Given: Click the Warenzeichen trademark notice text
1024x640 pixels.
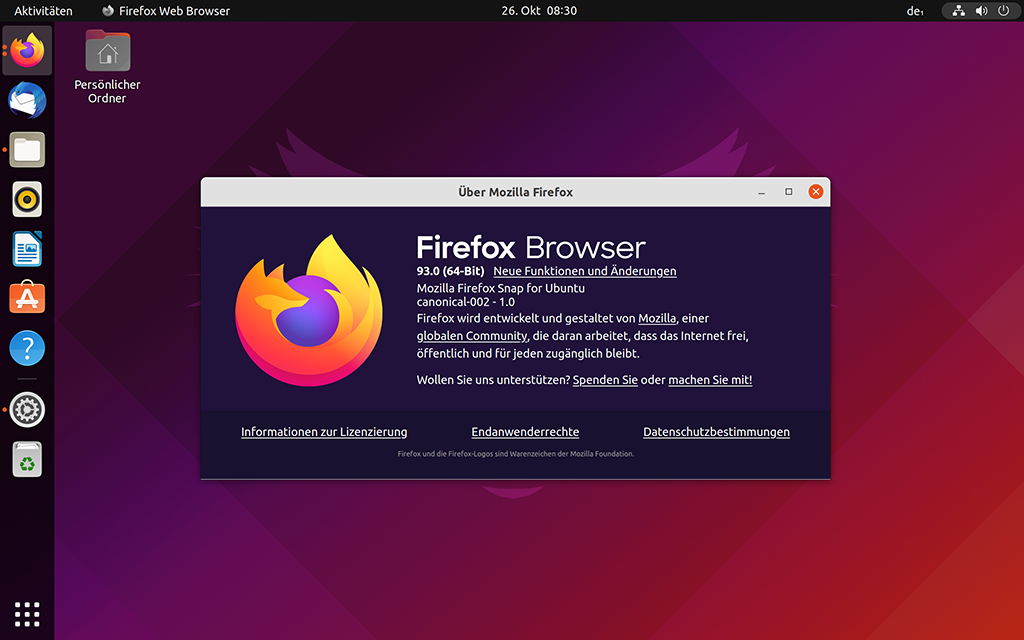Looking at the screenshot, I should click(x=516, y=453).
